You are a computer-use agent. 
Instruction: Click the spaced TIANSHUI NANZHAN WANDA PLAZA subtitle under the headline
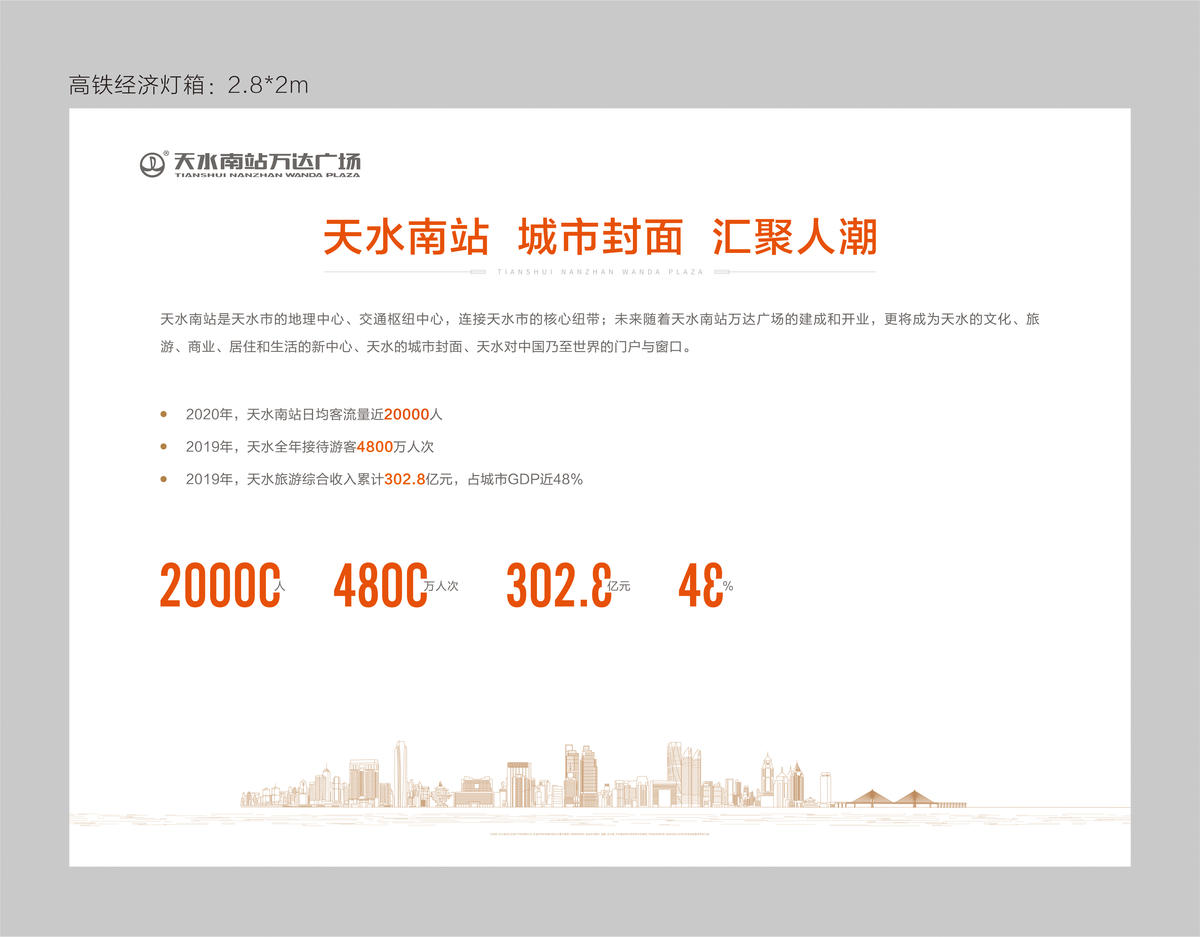click(600, 271)
